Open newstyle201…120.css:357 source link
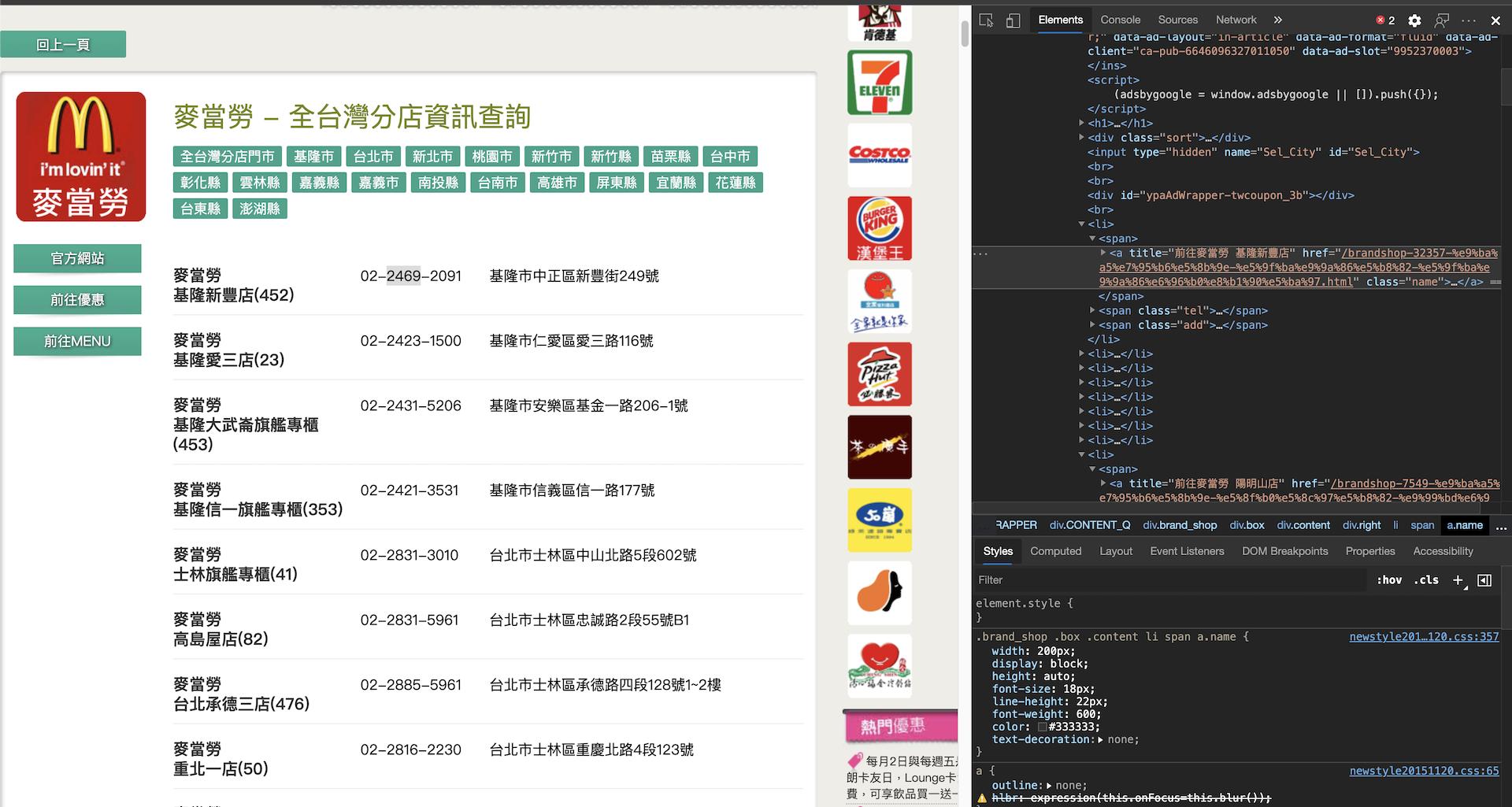The width and height of the screenshot is (1512, 807). point(1424,636)
